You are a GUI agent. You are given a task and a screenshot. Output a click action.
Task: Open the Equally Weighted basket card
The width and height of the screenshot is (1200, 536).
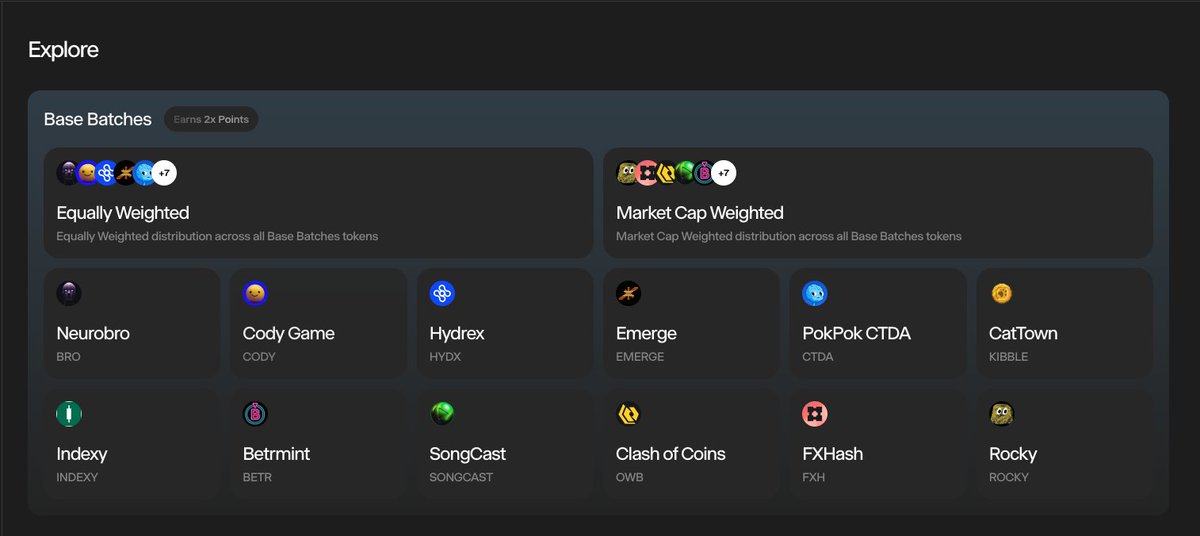point(318,203)
